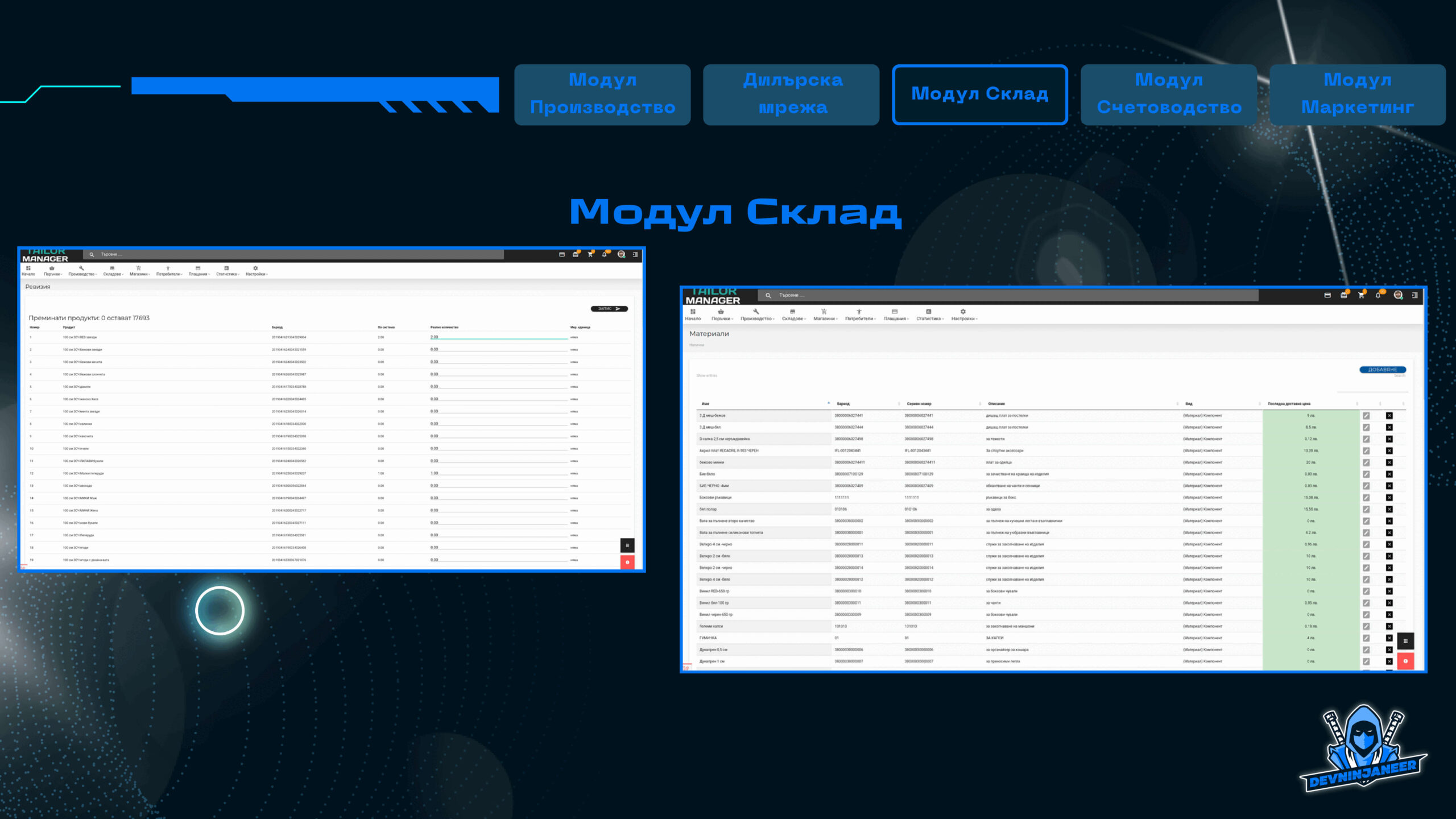Click user avatar in Материали header

coord(1397,295)
